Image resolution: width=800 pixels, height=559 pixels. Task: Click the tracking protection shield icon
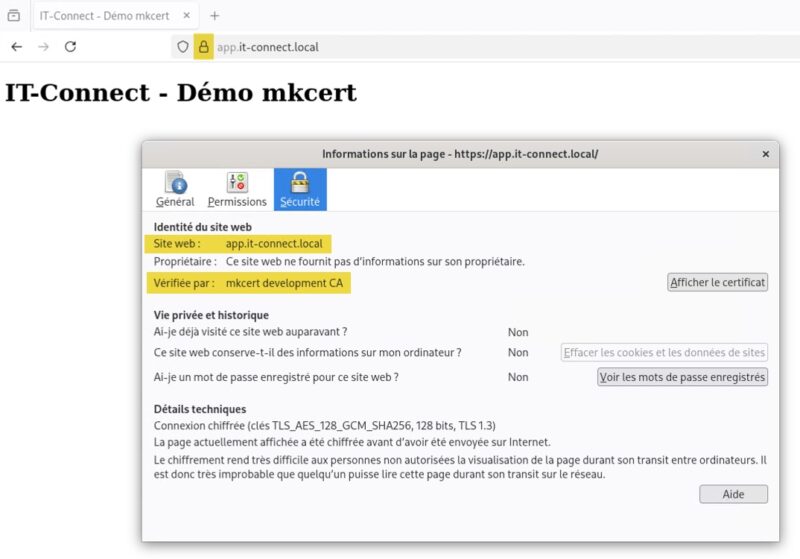click(183, 47)
